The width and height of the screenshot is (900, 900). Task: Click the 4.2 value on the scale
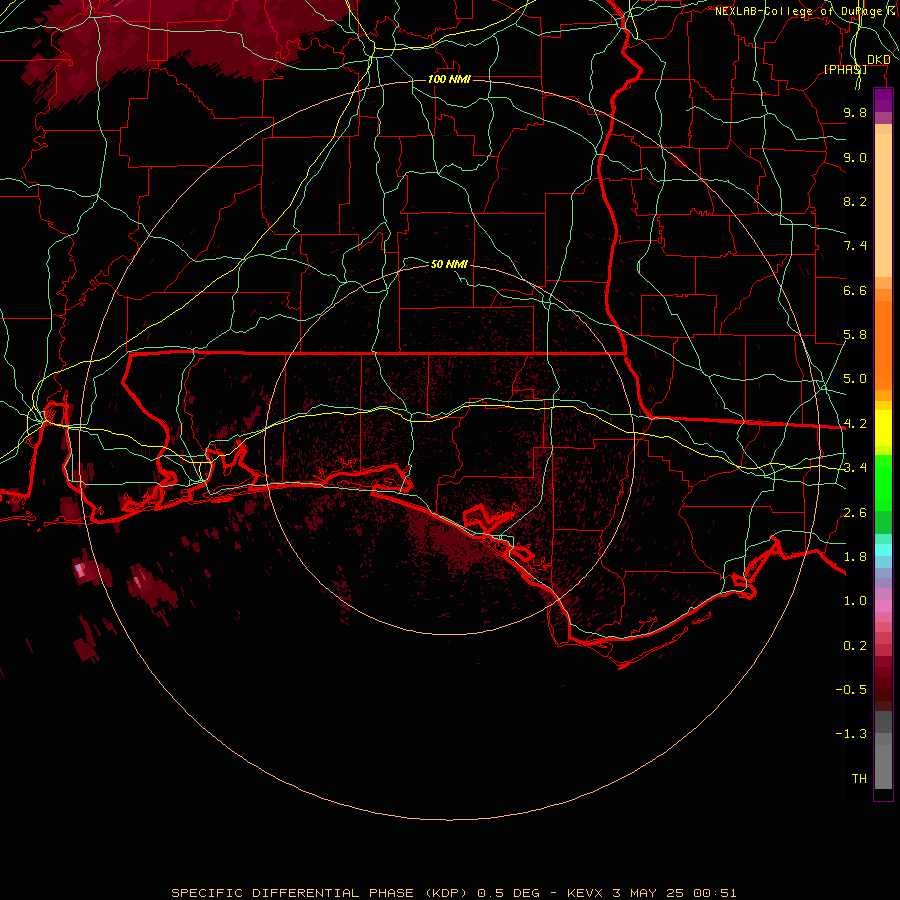tap(855, 424)
